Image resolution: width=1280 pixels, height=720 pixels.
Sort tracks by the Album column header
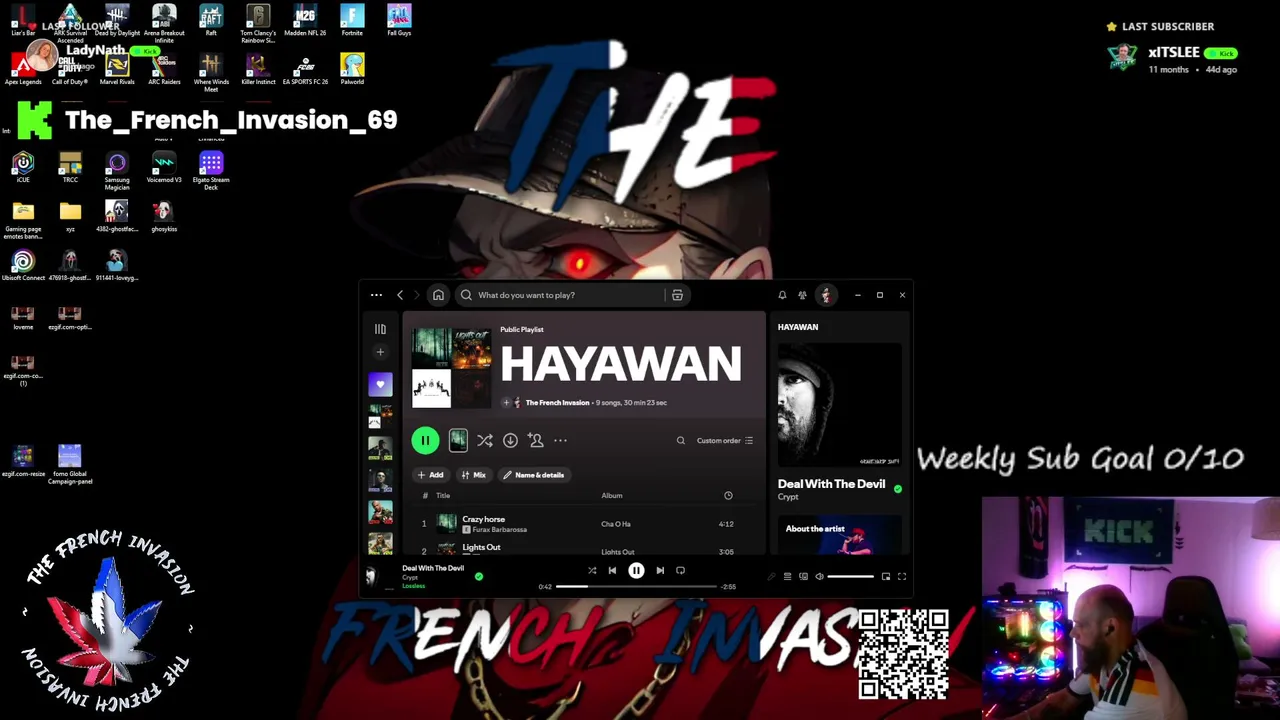pos(612,496)
